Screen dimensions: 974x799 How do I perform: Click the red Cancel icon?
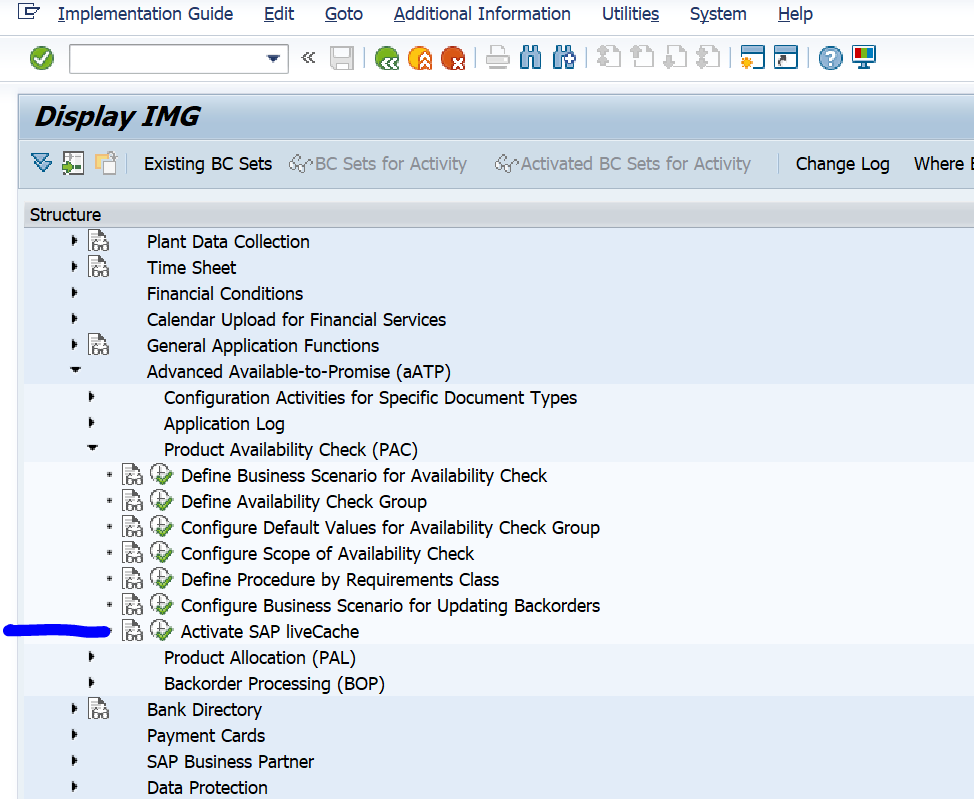point(453,58)
